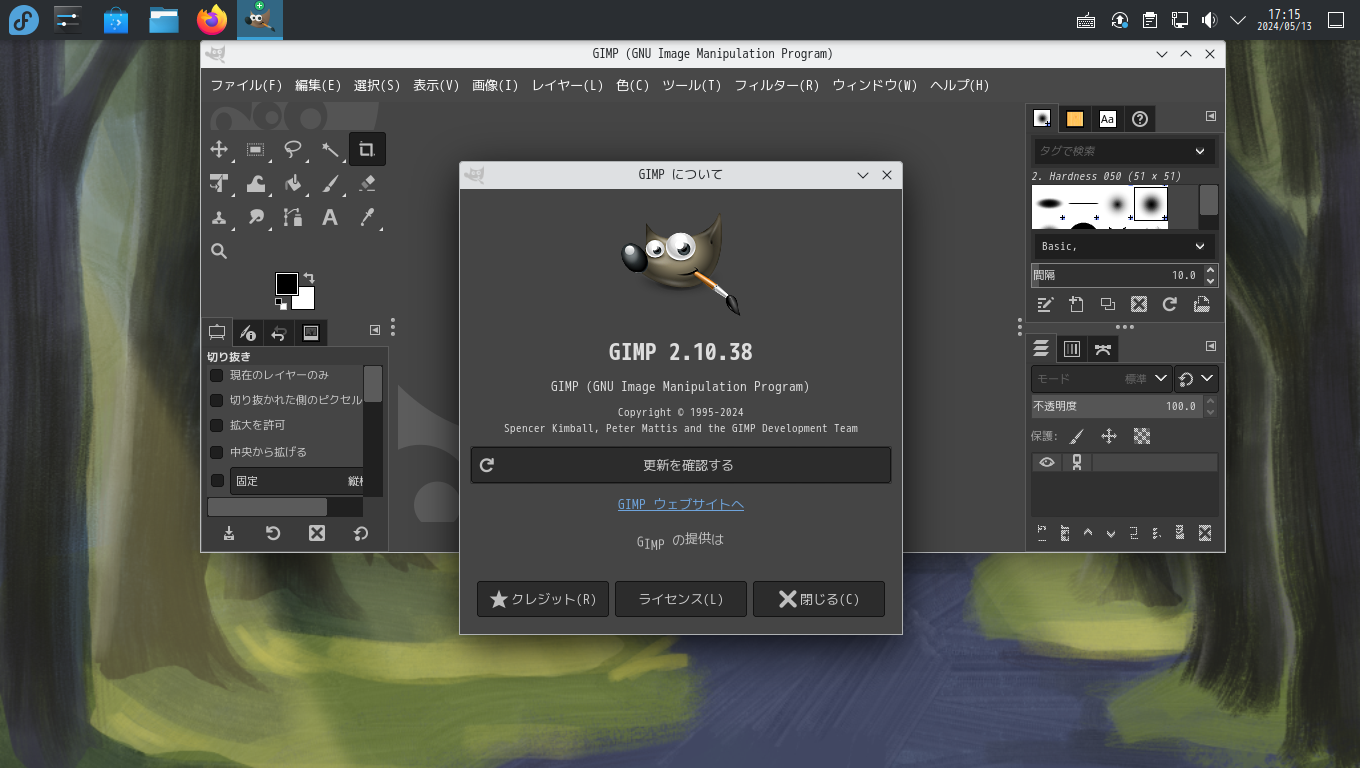Expand hidden system tray icons arrow
1360x768 pixels.
coord(1237,19)
